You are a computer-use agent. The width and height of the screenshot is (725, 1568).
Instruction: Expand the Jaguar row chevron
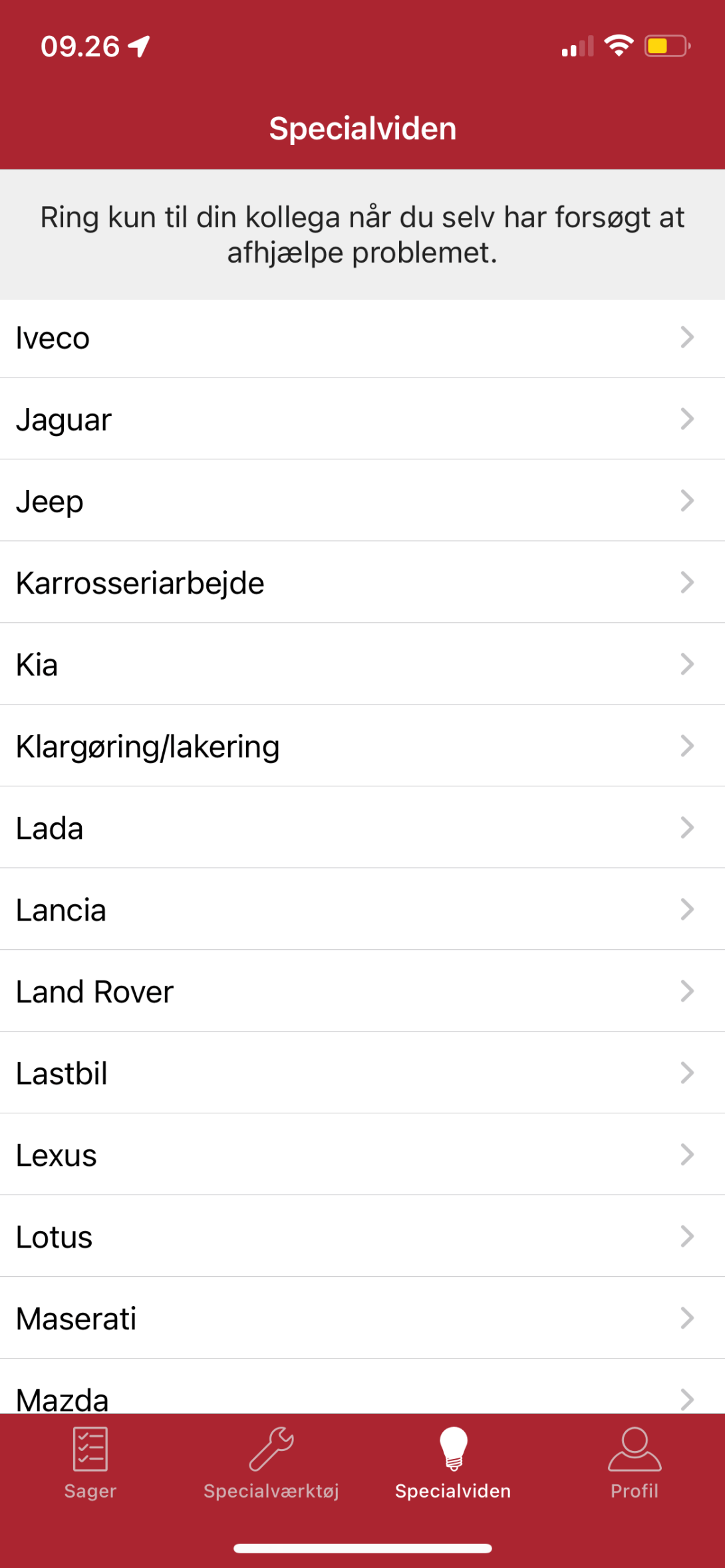pos(687,419)
